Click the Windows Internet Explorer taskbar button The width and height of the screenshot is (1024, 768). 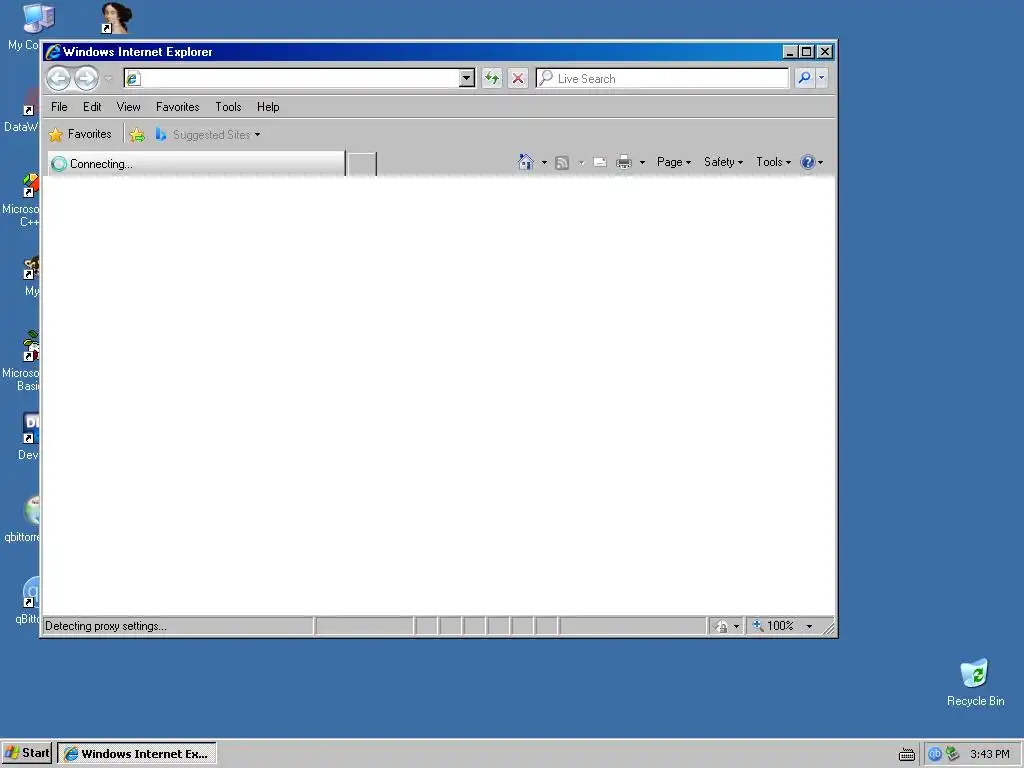(x=137, y=754)
